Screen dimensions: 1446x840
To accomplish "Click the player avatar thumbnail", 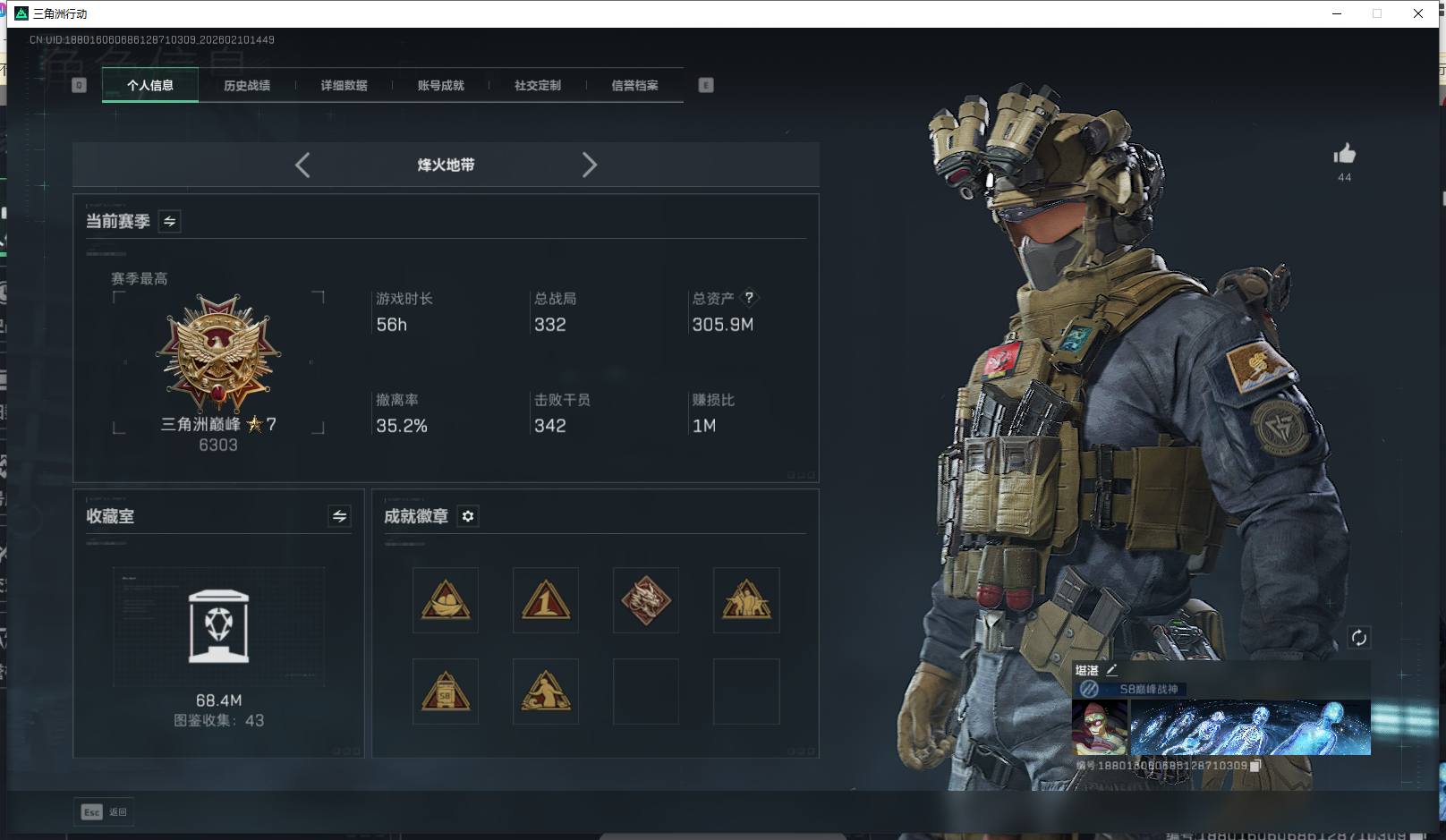I will point(1100,727).
